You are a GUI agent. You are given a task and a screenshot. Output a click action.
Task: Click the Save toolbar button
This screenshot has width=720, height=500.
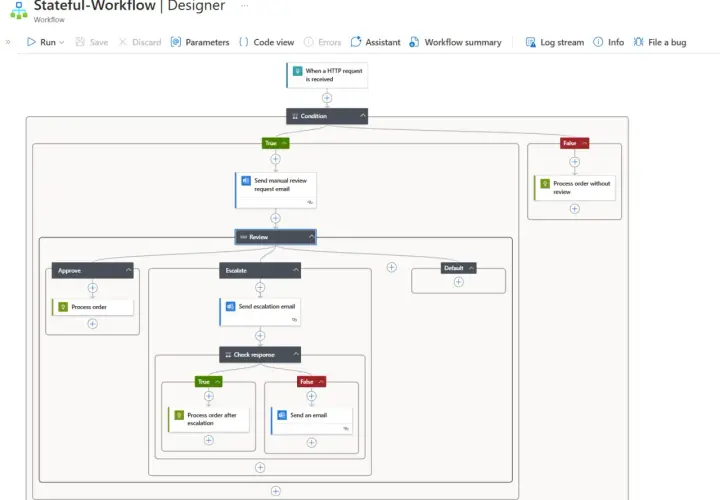tap(92, 42)
